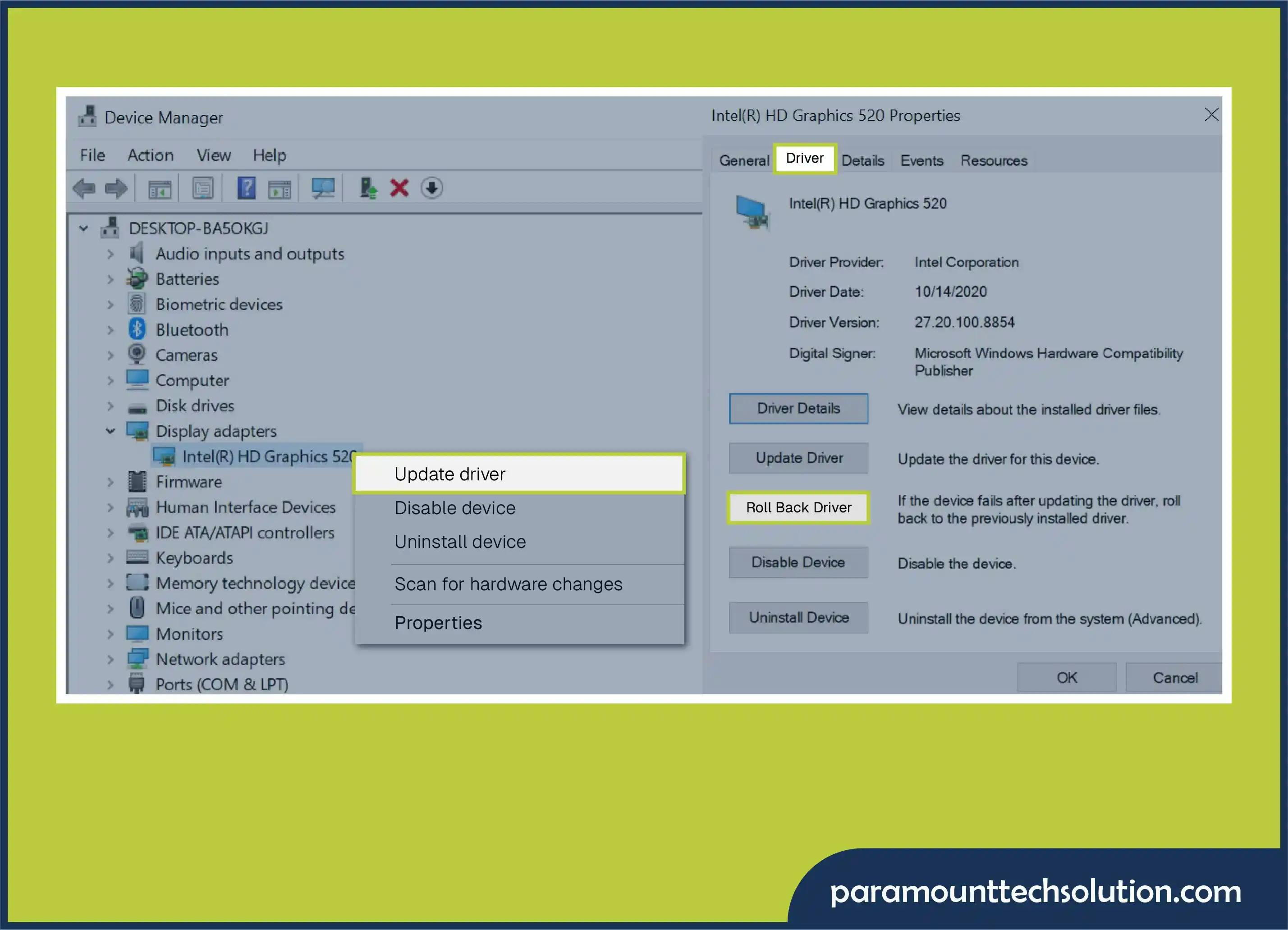Expand the Ports (COM & LPT) node

click(110, 684)
